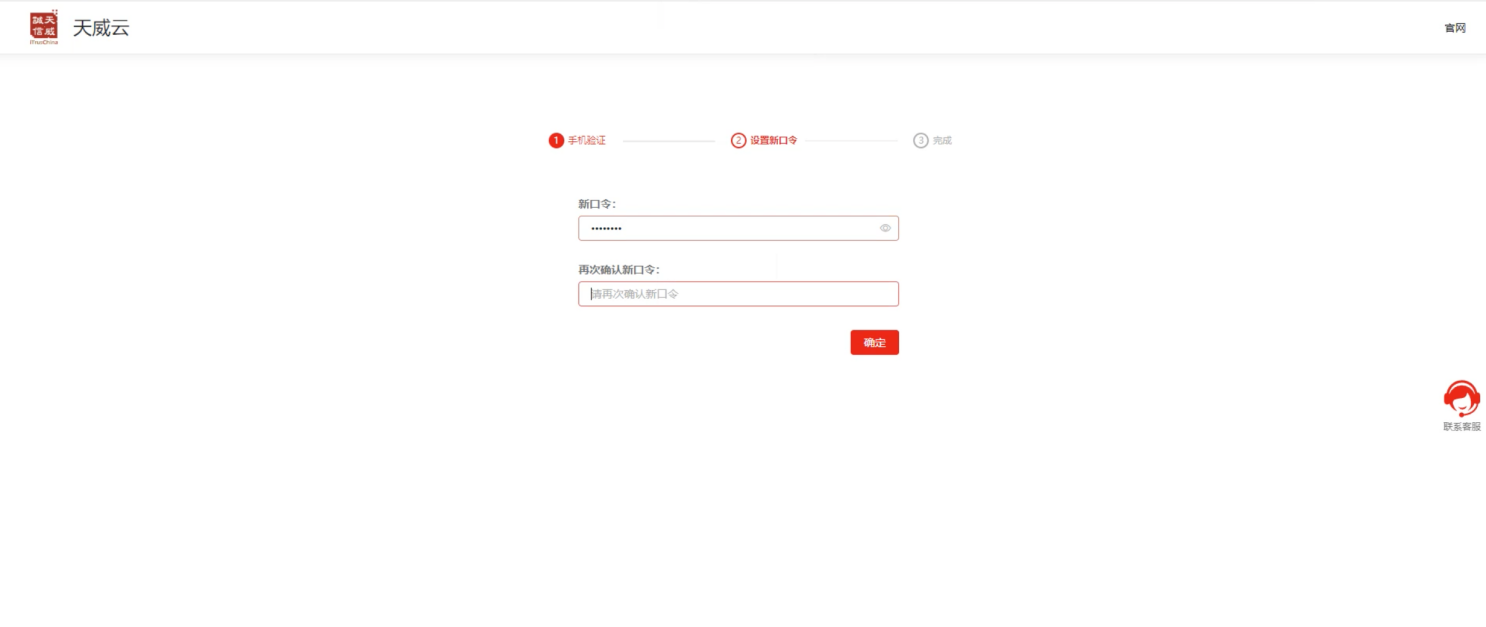Screen dimensions: 1486x627
Task: Open the 官网 official website link
Action: (x=1454, y=28)
